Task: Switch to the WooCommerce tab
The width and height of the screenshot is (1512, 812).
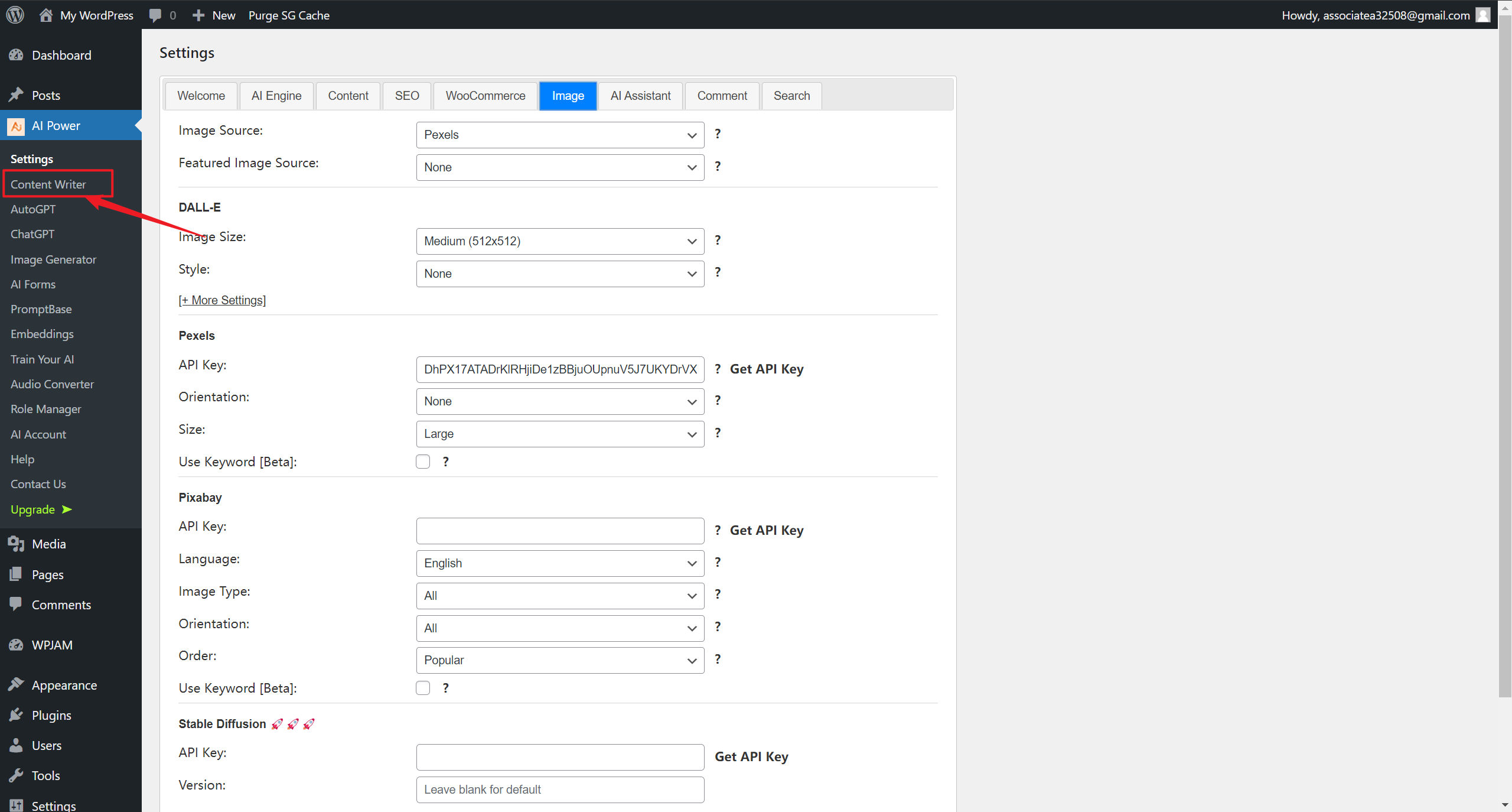Action: (x=485, y=96)
